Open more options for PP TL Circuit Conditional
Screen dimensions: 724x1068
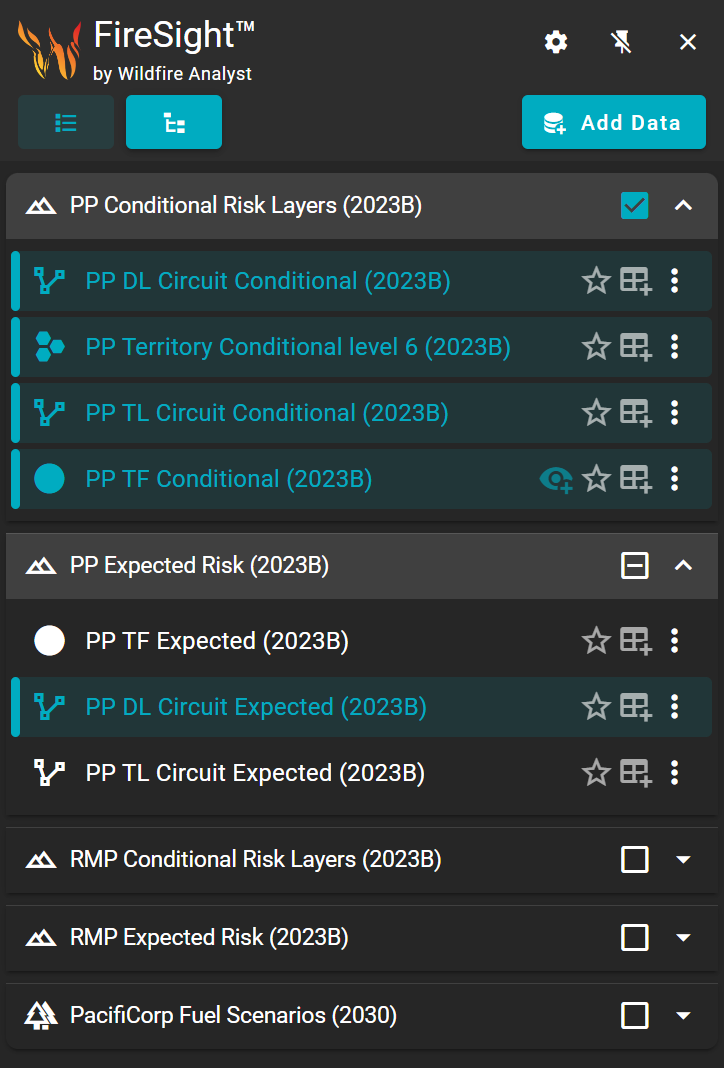(675, 413)
